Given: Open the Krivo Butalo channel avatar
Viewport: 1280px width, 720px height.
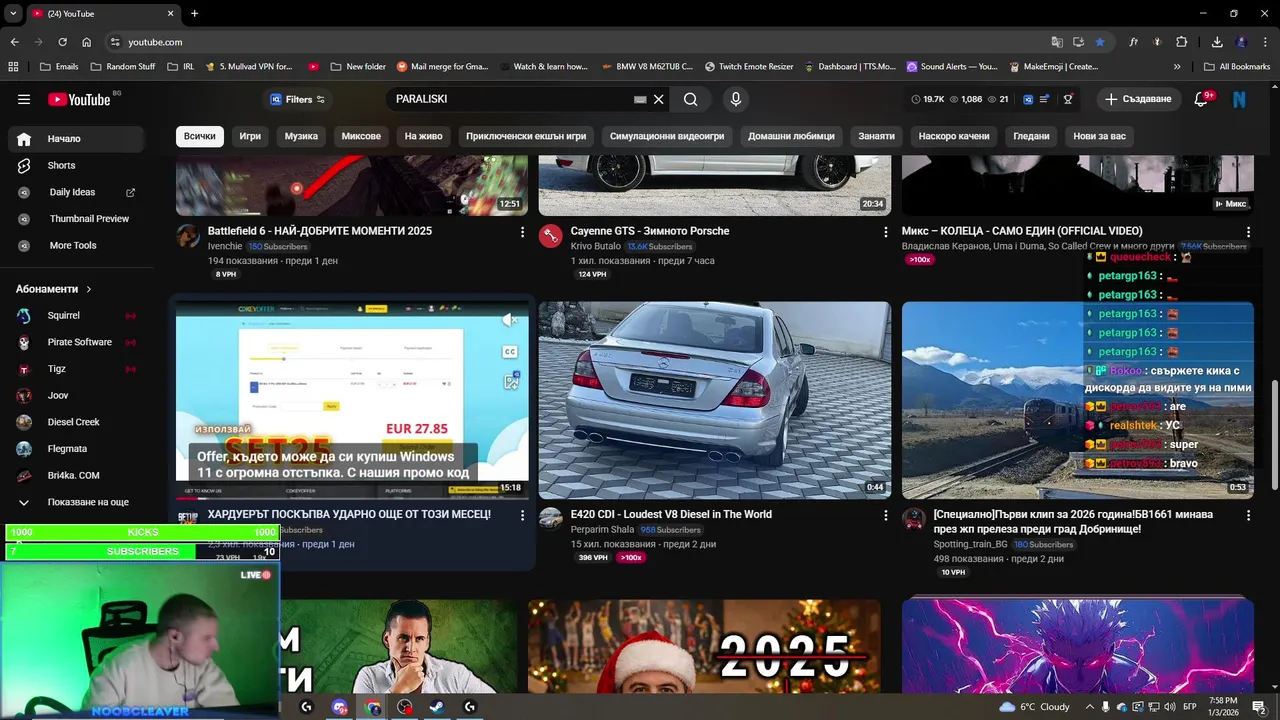Looking at the screenshot, I should pyautogui.click(x=550, y=236).
